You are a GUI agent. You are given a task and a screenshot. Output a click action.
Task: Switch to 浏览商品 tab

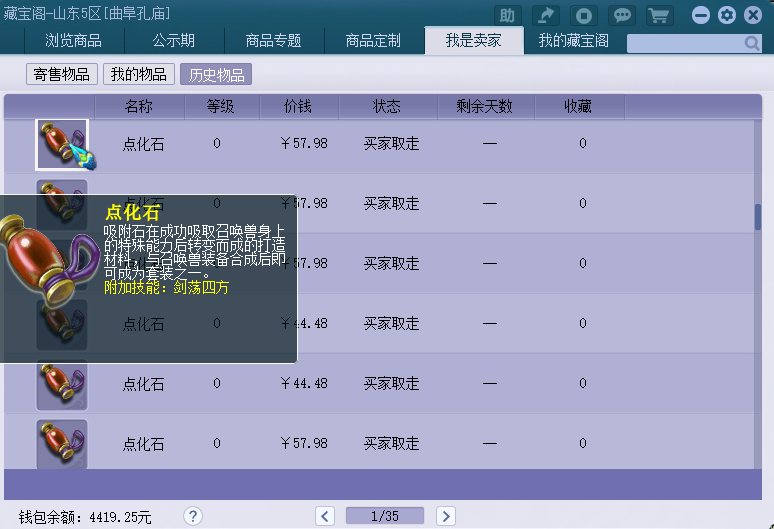73,41
